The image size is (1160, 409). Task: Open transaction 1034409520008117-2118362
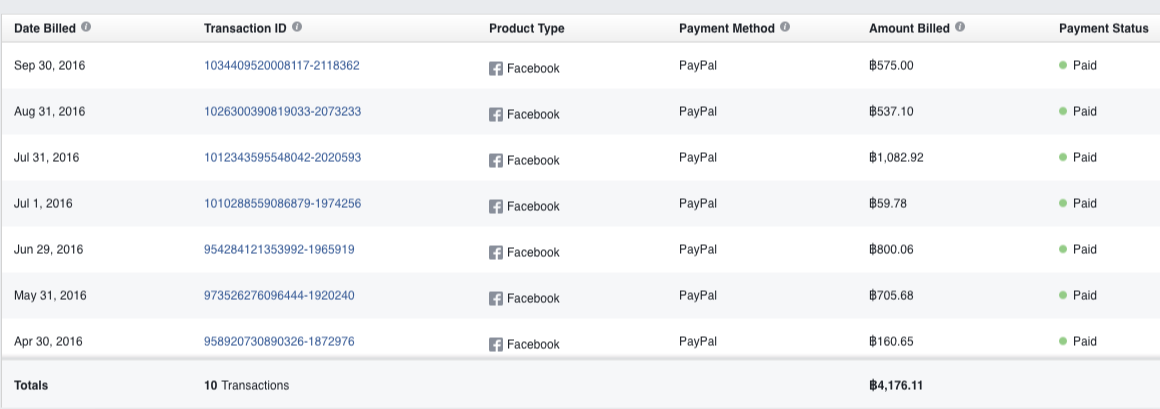point(281,66)
